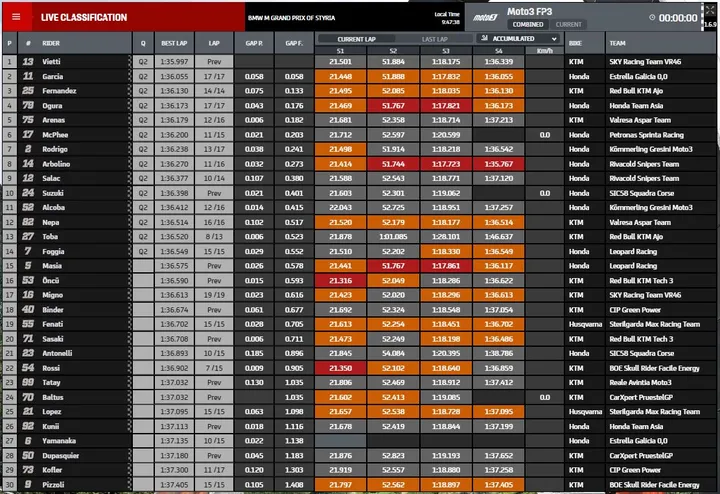Click the GAP P. column header
720x494 pixels.
(x=254, y=43)
